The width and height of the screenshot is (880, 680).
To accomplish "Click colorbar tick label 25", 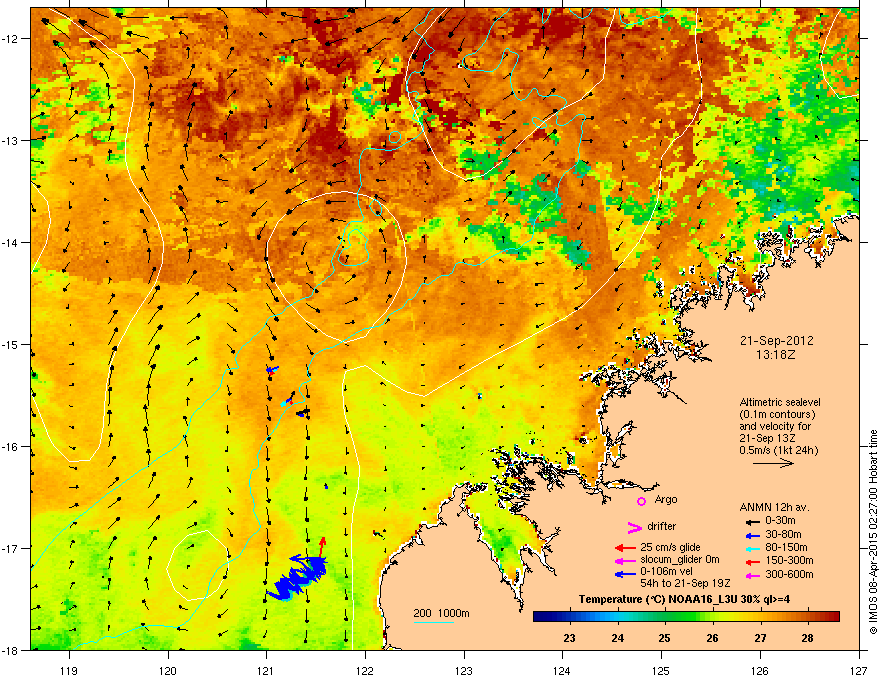I will [664, 638].
